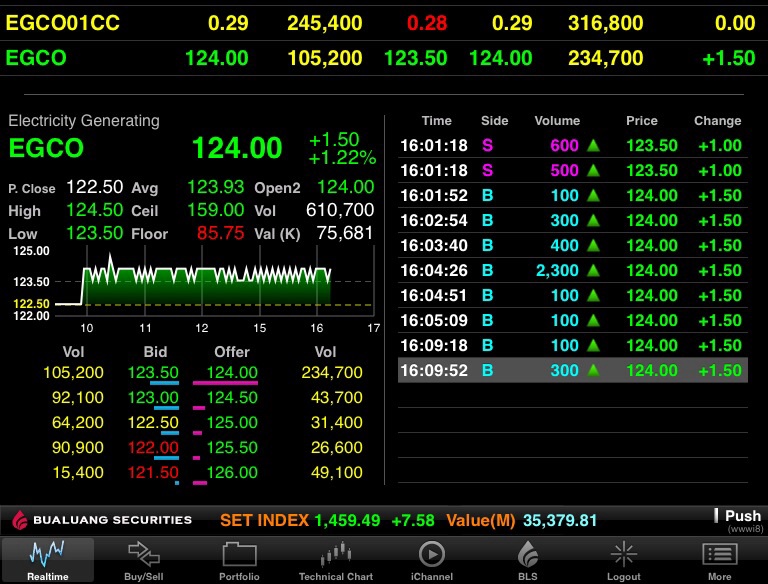The width and height of the screenshot is (768, 584).
Task: Tap the Logout tab
Action: pos(624,560)
